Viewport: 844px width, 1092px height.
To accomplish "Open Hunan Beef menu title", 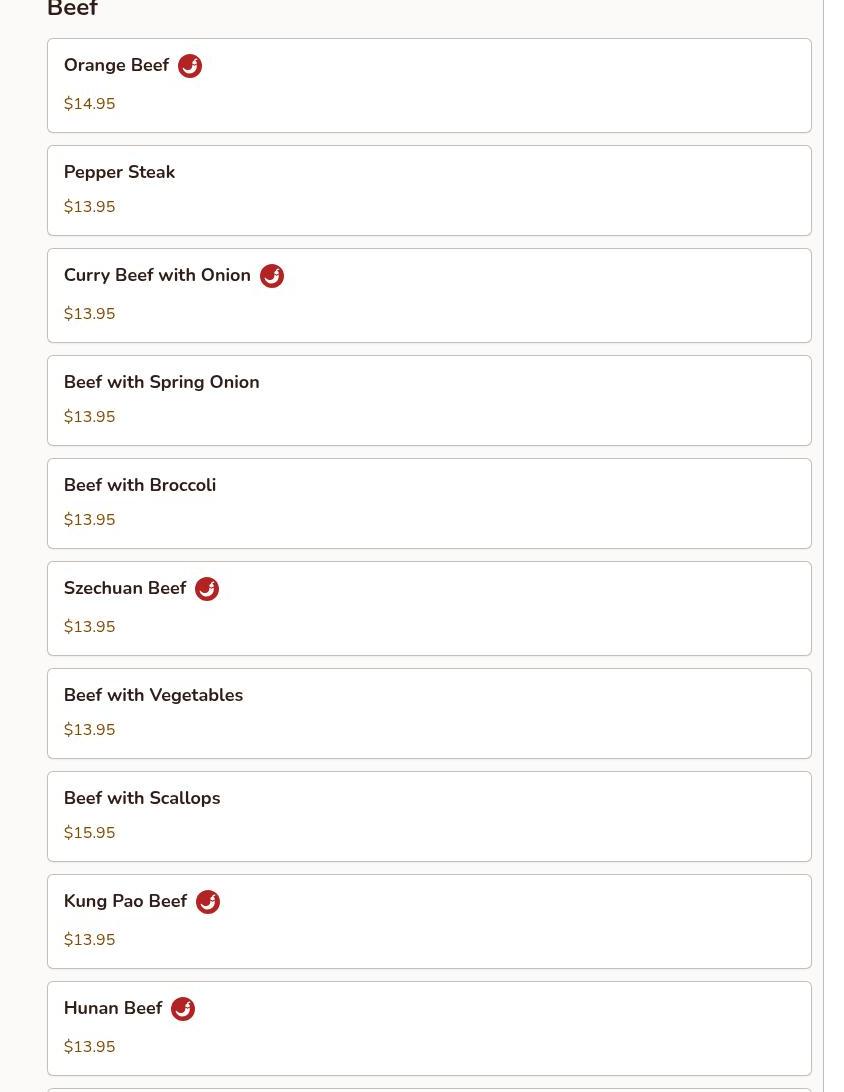I will pos(113,1009).
